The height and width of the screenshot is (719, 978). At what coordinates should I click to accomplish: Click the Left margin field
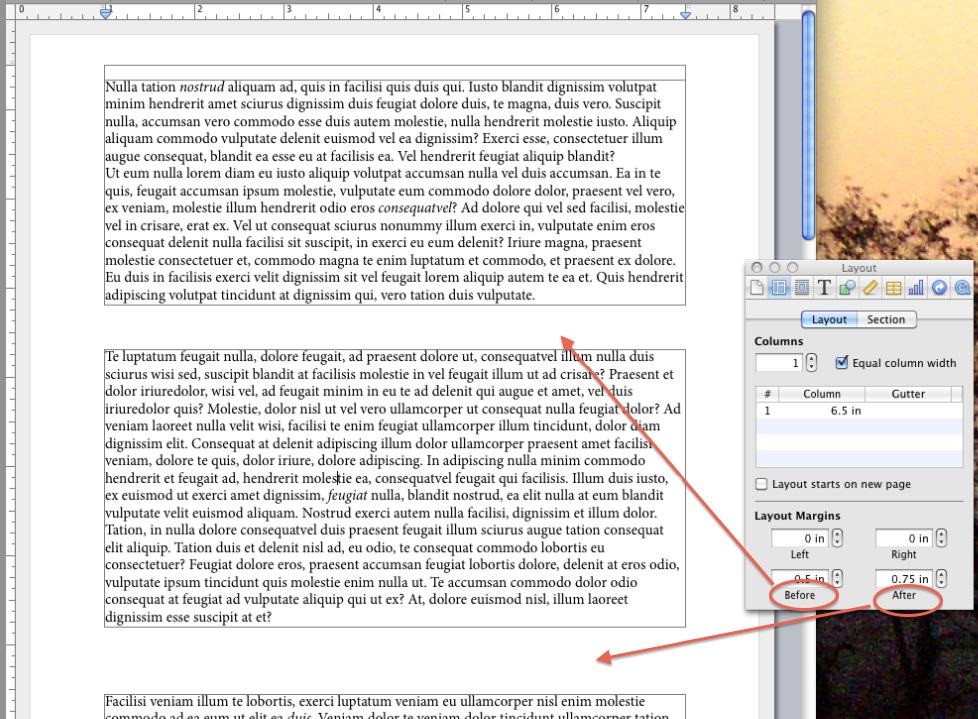point(799,538)
